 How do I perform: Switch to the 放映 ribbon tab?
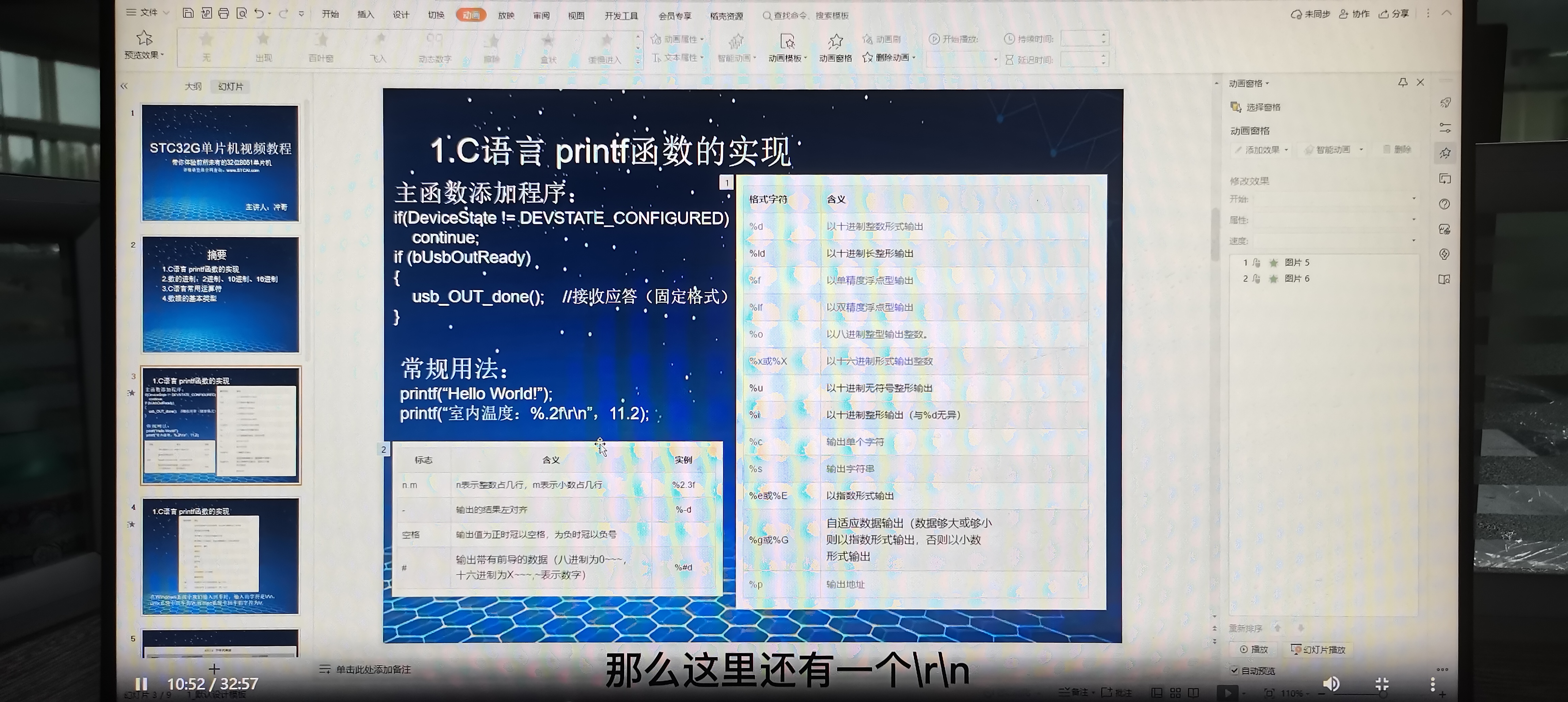click(506, 15)
